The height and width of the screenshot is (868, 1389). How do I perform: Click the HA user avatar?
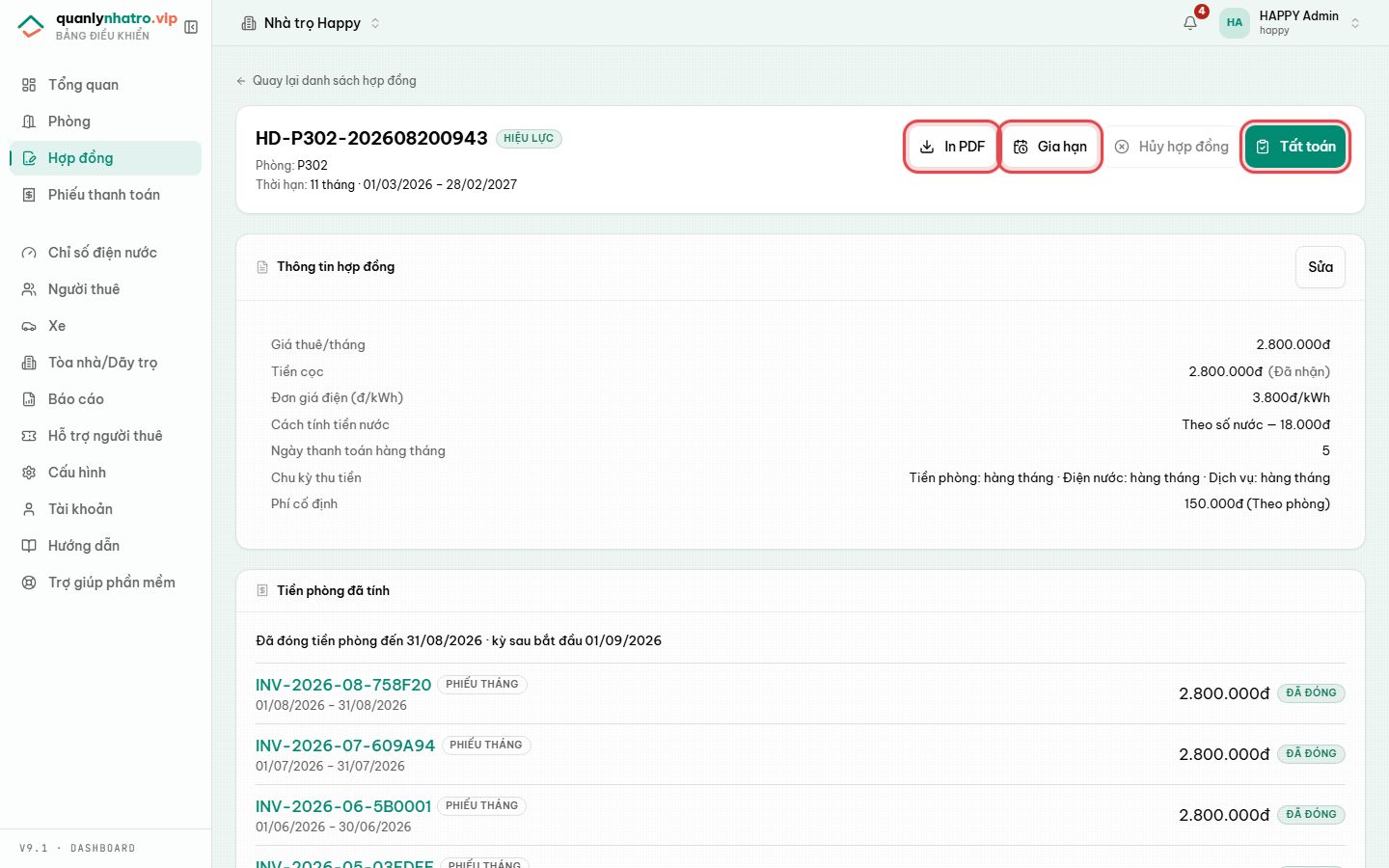[1235, 23]
